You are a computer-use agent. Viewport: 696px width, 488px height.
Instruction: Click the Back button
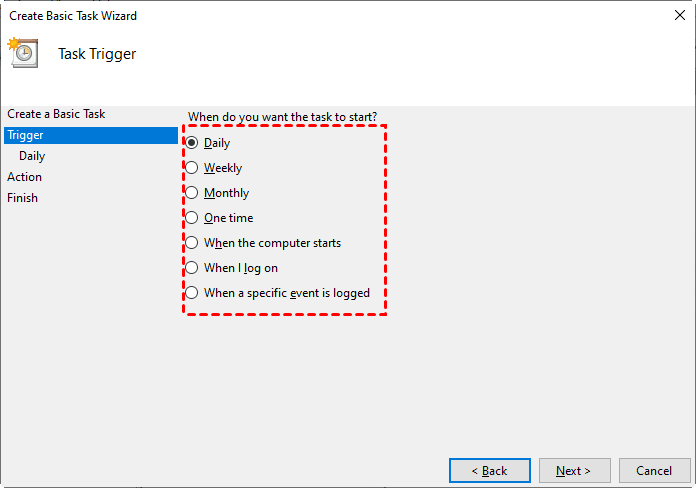[x=489, y=470]
